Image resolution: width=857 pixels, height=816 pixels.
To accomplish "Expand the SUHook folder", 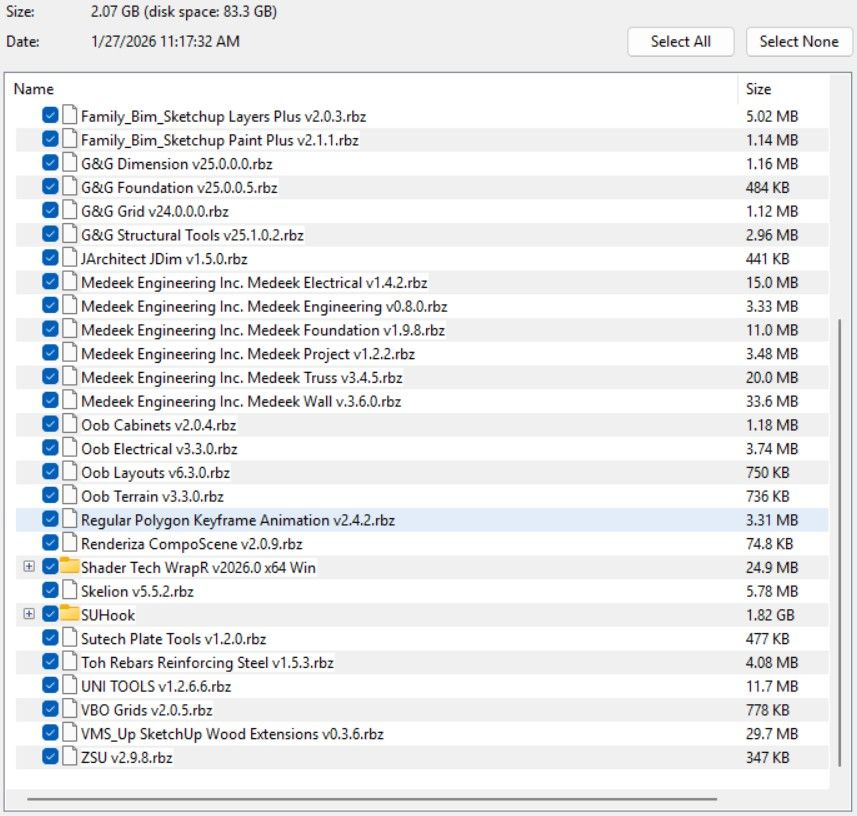I will [x=28, y=614].
